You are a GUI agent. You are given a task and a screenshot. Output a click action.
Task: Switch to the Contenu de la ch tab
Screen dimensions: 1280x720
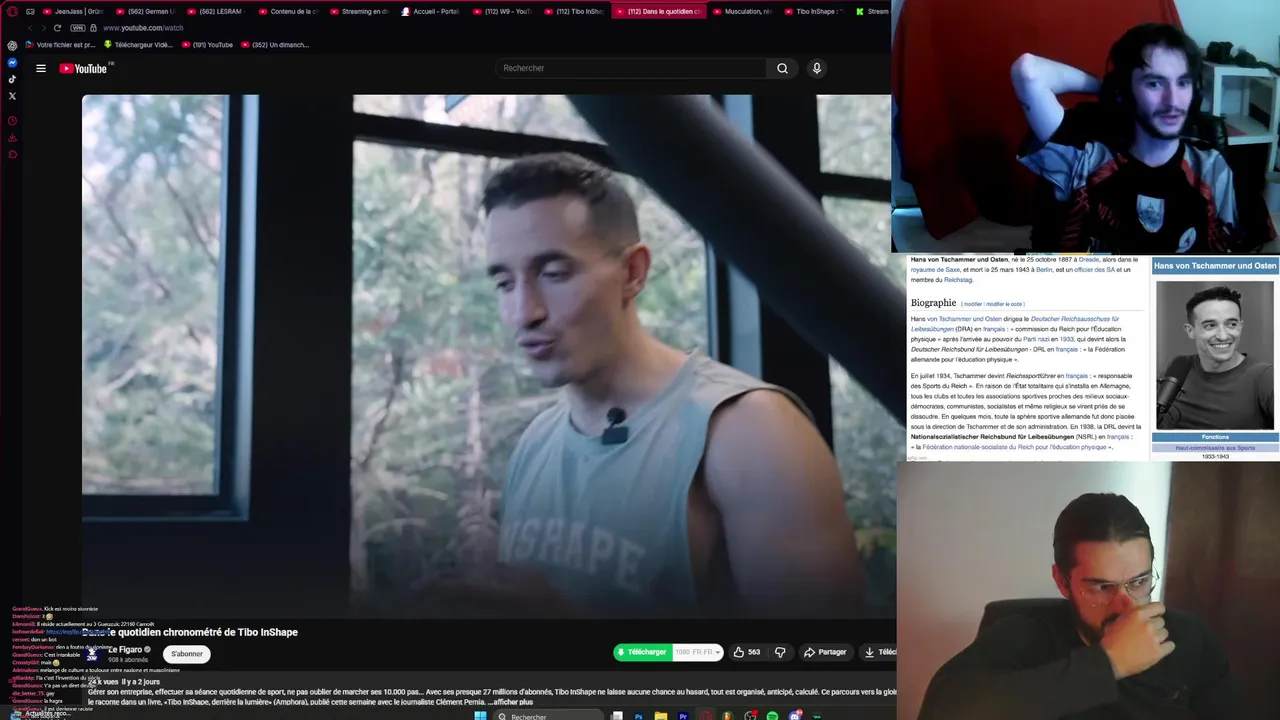[x=288, y=11]
